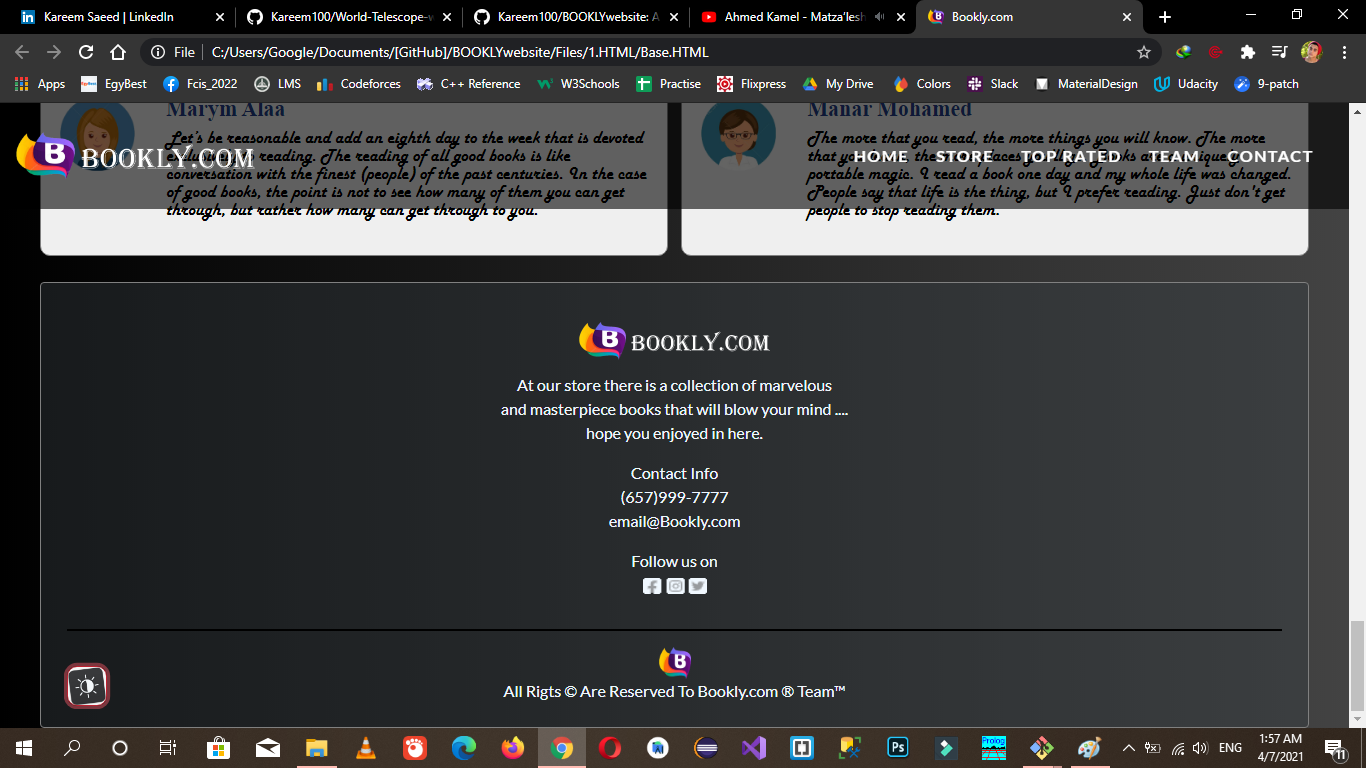
Task: Open Microsoft Edge from taskbar
Action: tap(464, 748)
